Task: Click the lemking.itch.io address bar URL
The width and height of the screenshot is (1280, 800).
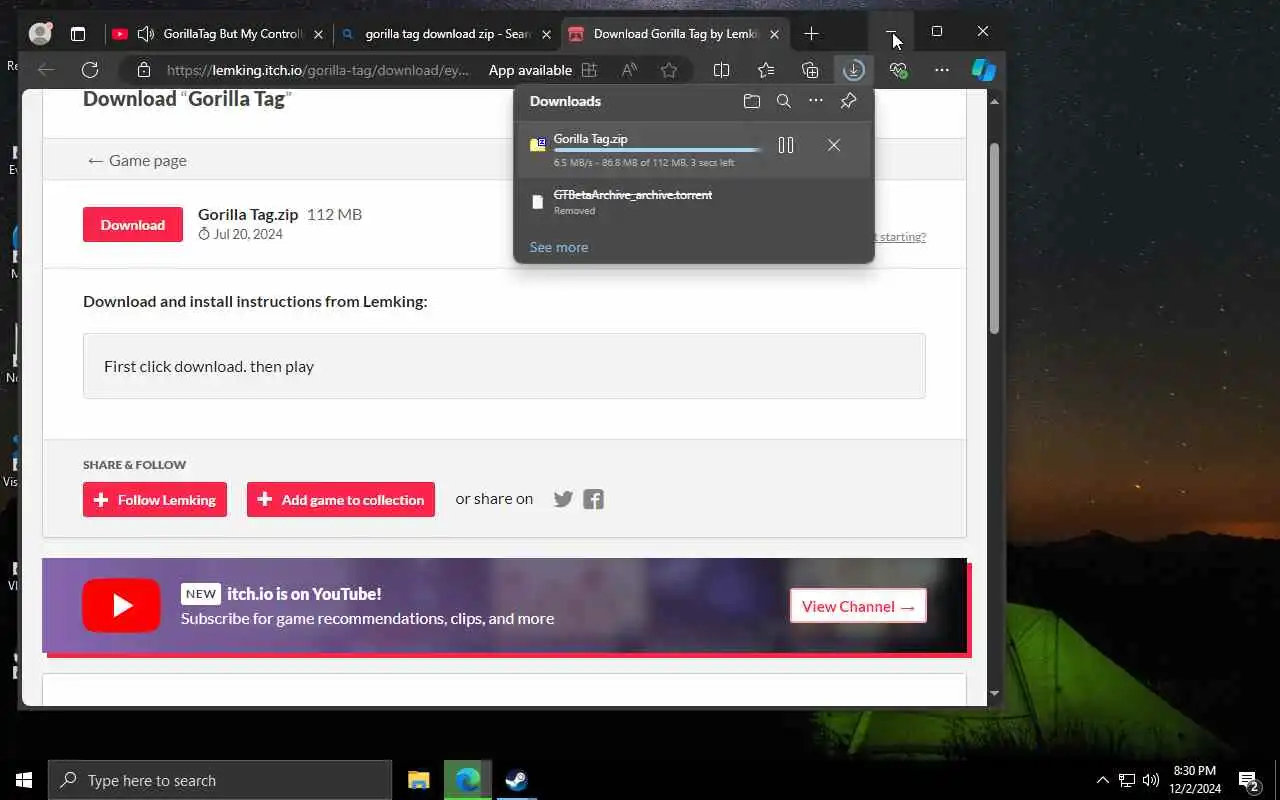Action: pyautogui.click(x=318, y=70)
